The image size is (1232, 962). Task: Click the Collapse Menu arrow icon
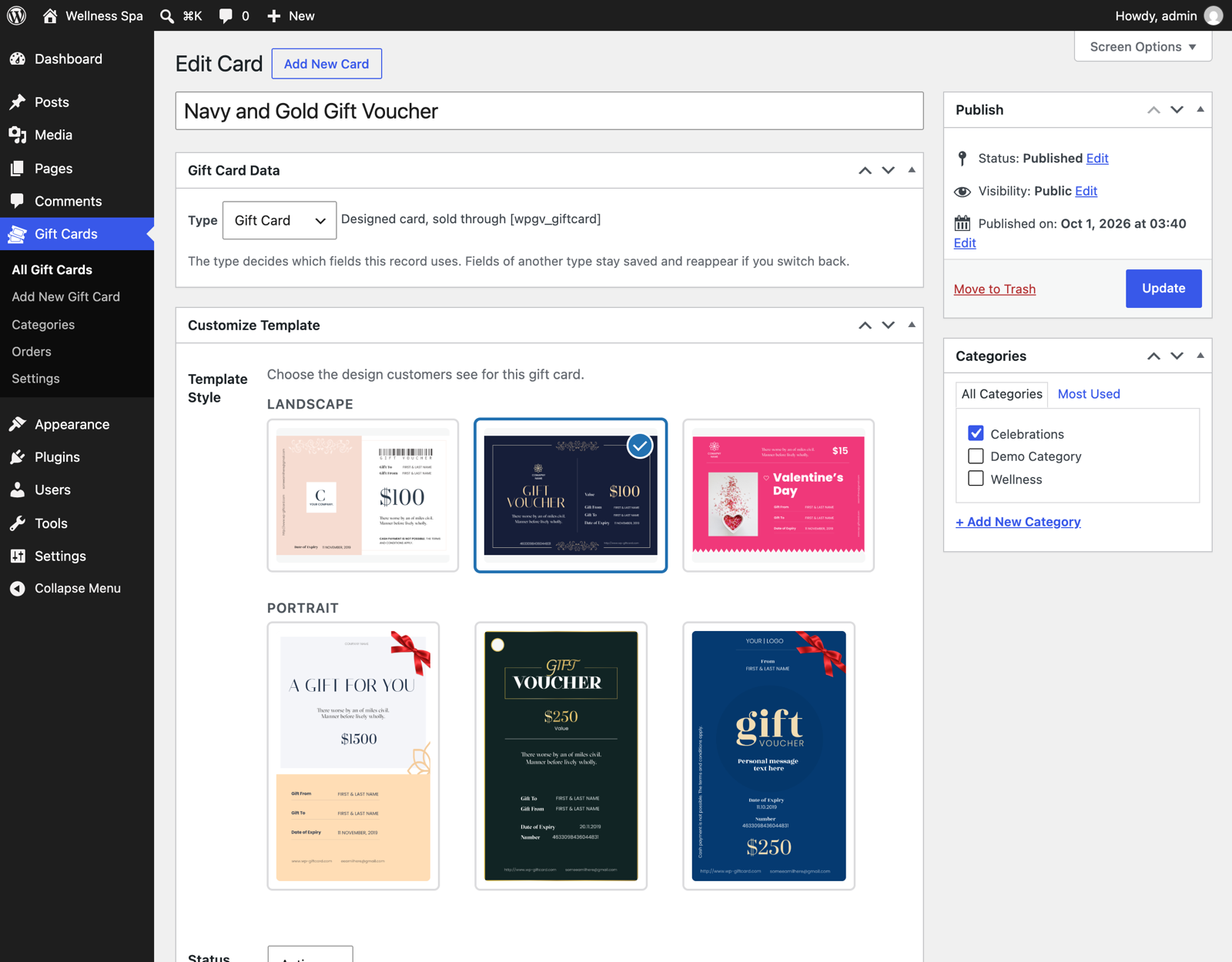[18, 588]
